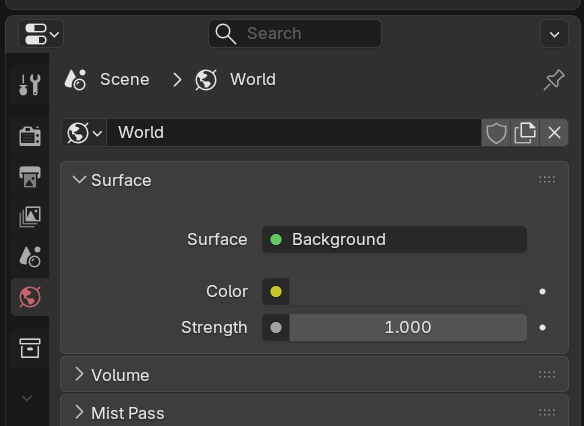
Task: Unlink world data with X button
Action: [x=554, y=133]
